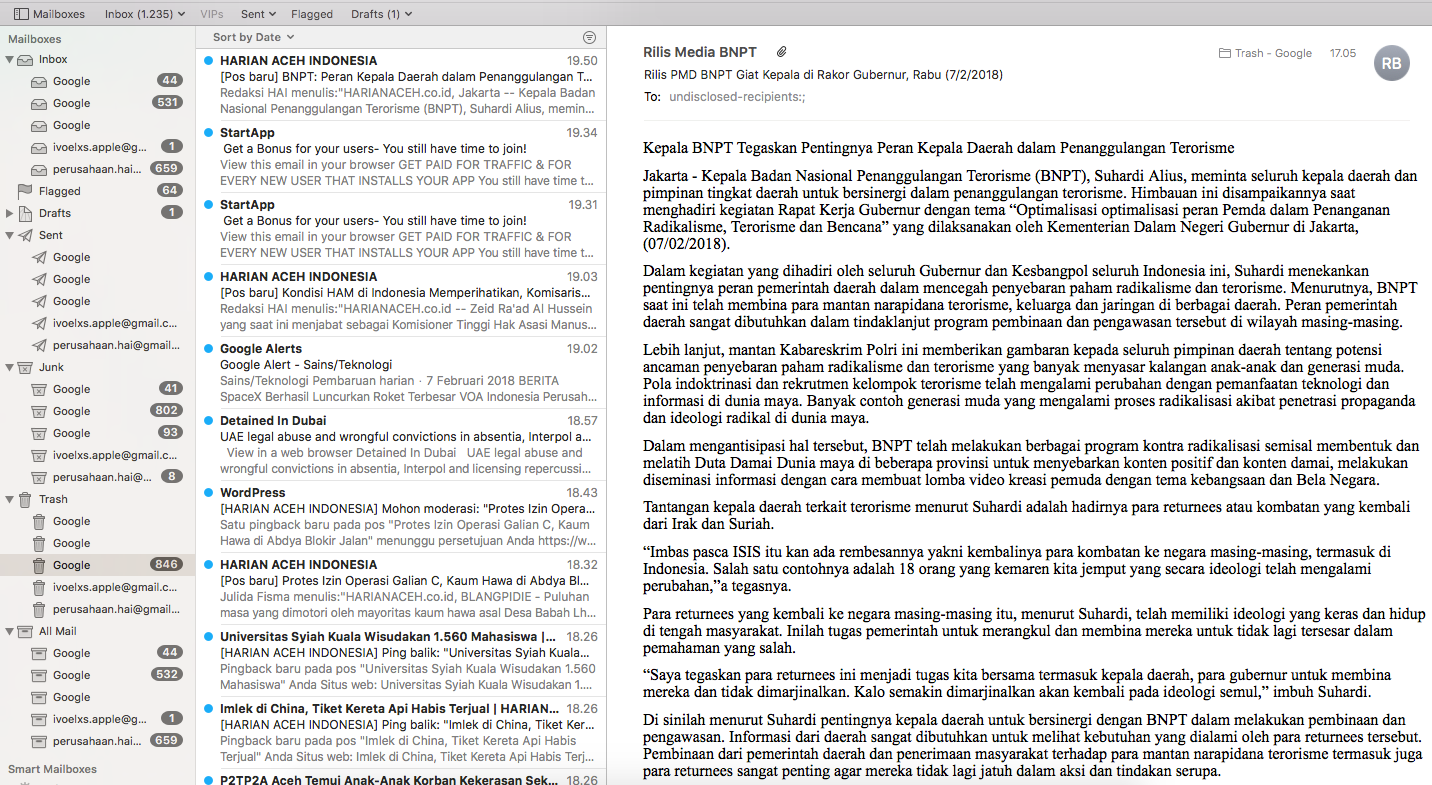Viewport: 1432px width, 785px height.
Task: Click the paperclip attachment icon beside Rilis Media BNPT
Action: point(782,52)
